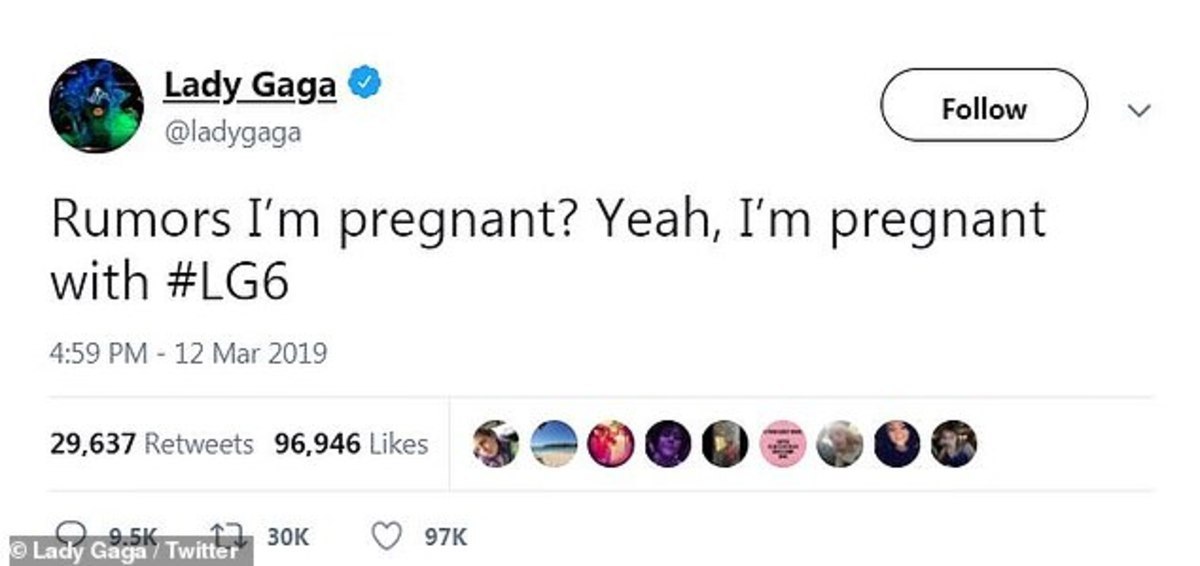The image size is (1200, 566).
Task: Open the Lady Gaga display name link
Action: coord(250,86)
